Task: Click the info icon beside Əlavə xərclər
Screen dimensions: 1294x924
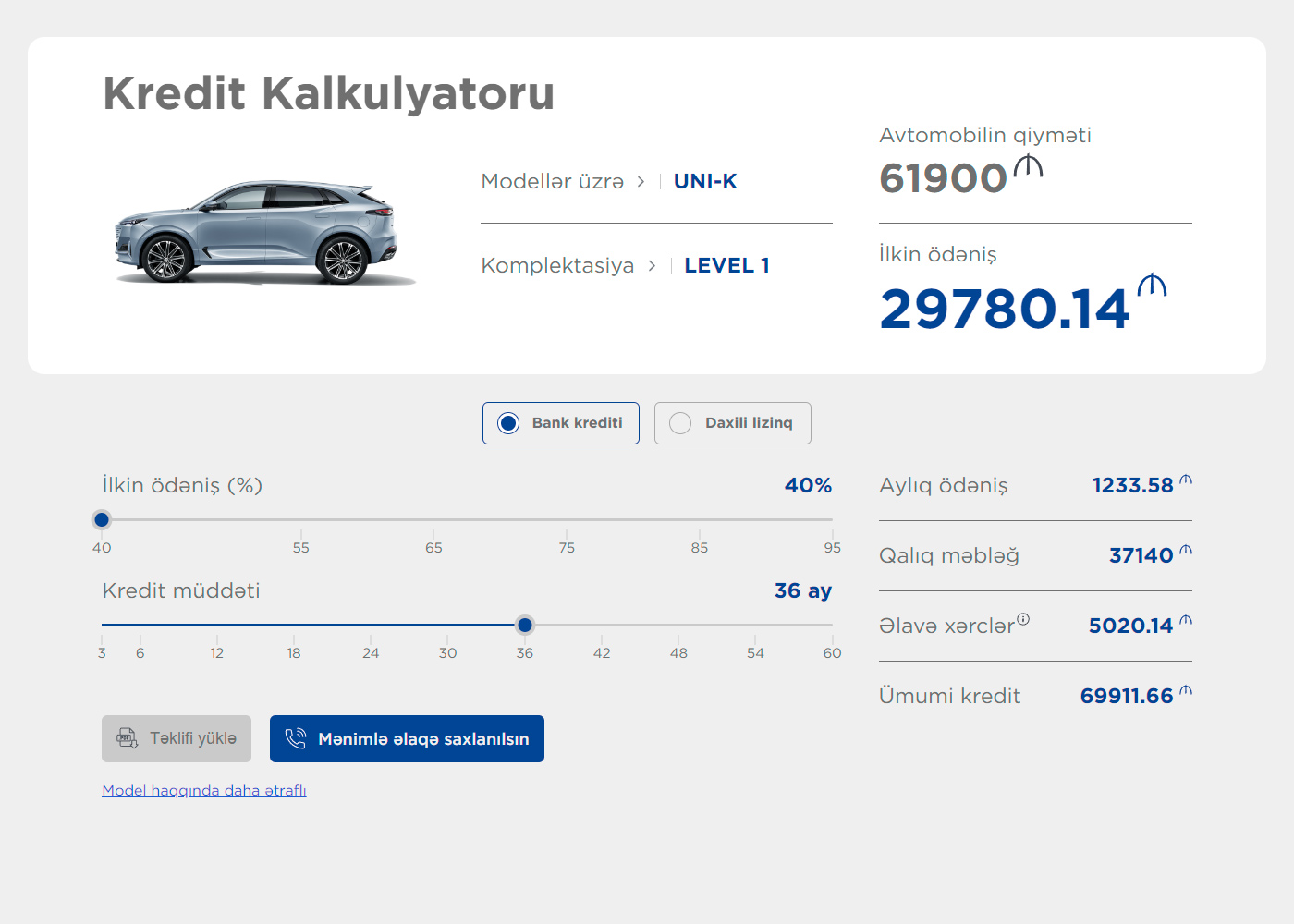Action: [1023, 619]
